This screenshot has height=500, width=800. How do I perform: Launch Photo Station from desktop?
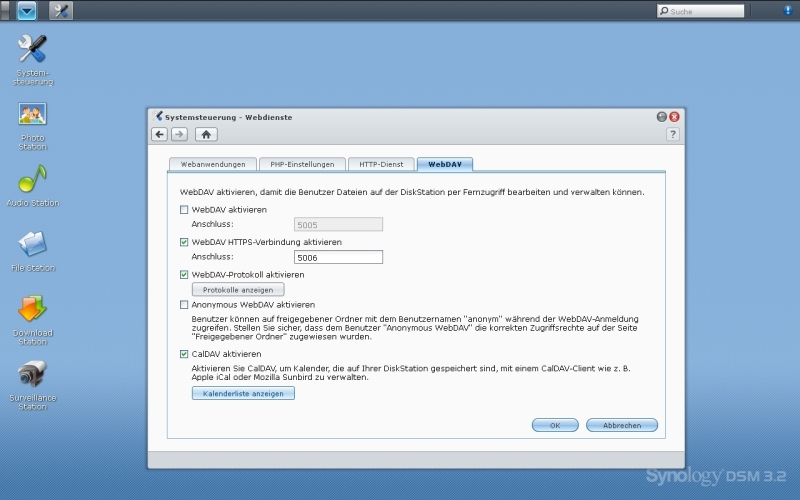(x=33, y=114)
